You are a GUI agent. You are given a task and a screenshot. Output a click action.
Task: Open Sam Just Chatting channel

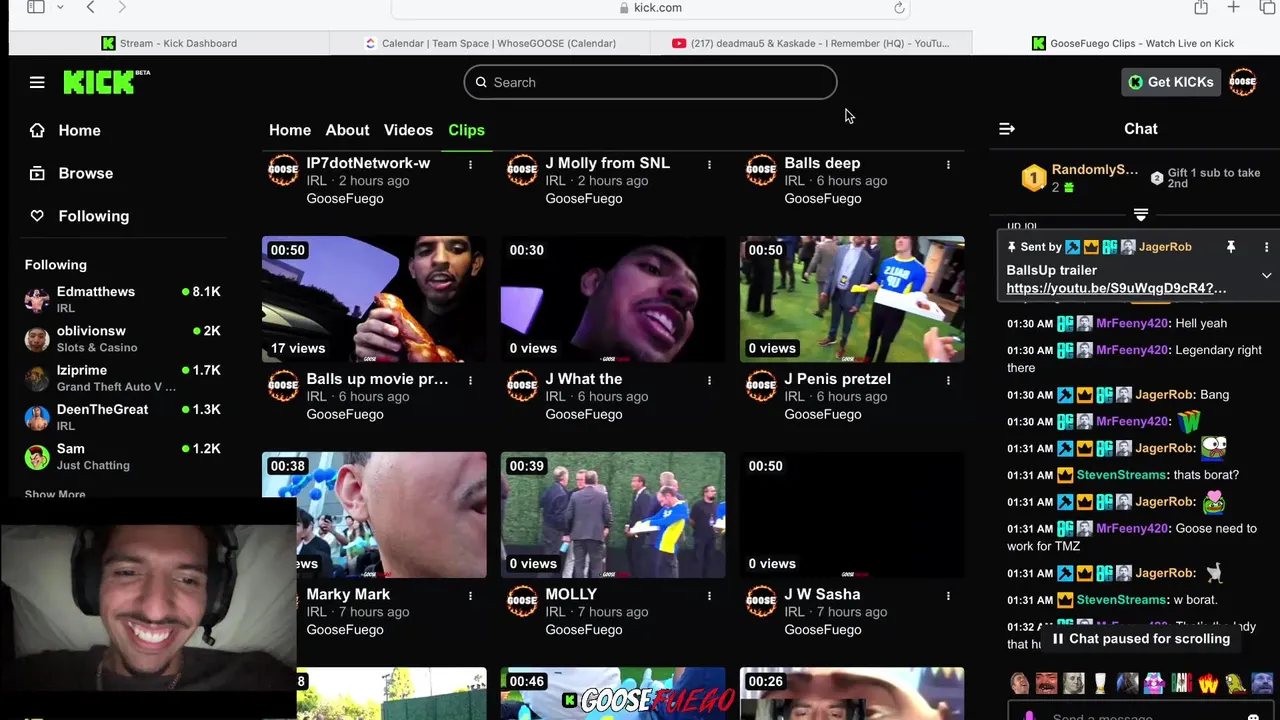point(123,456)
